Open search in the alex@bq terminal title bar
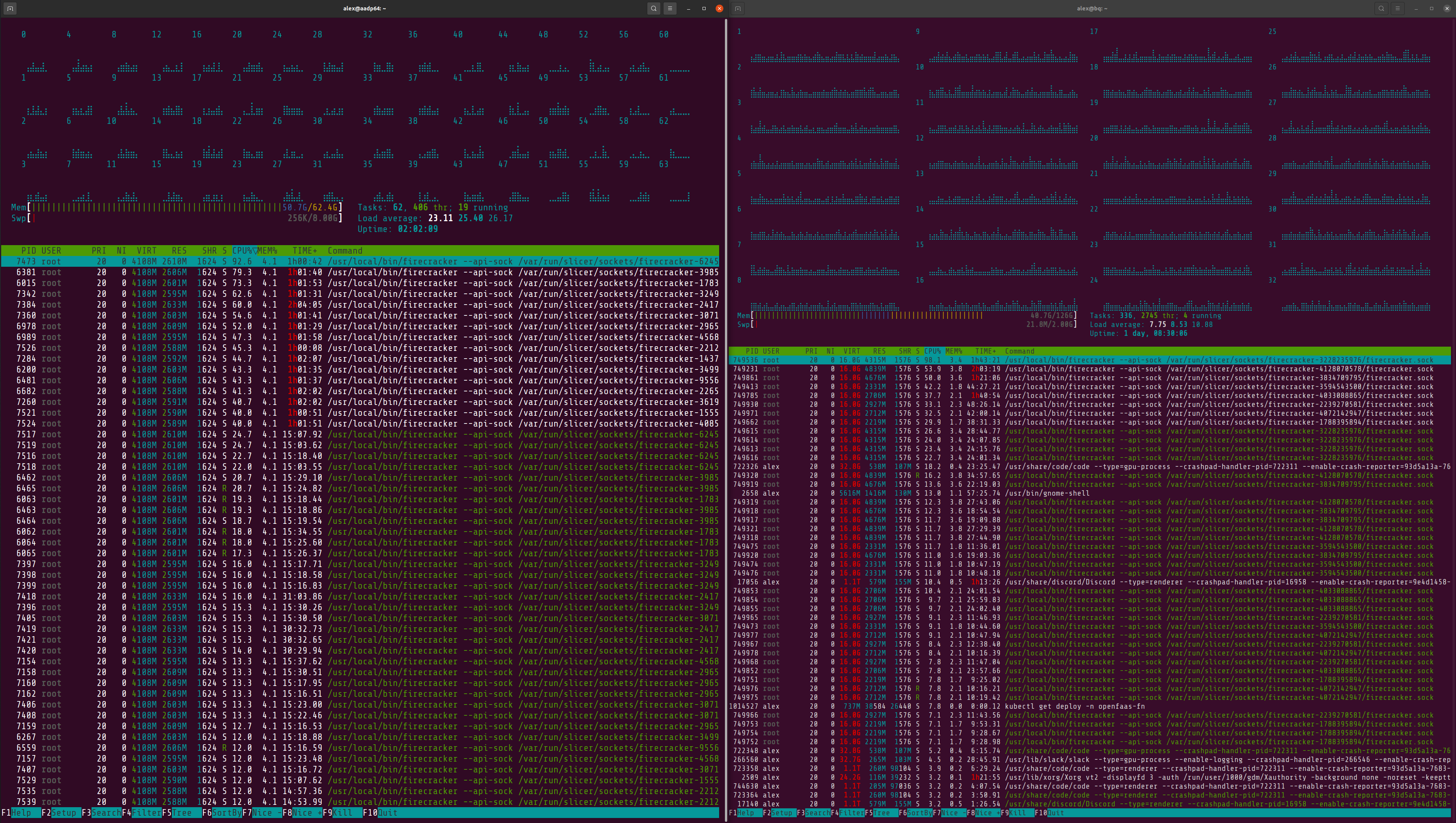This screenshot has width=1456, height=823. [1381, 8]
